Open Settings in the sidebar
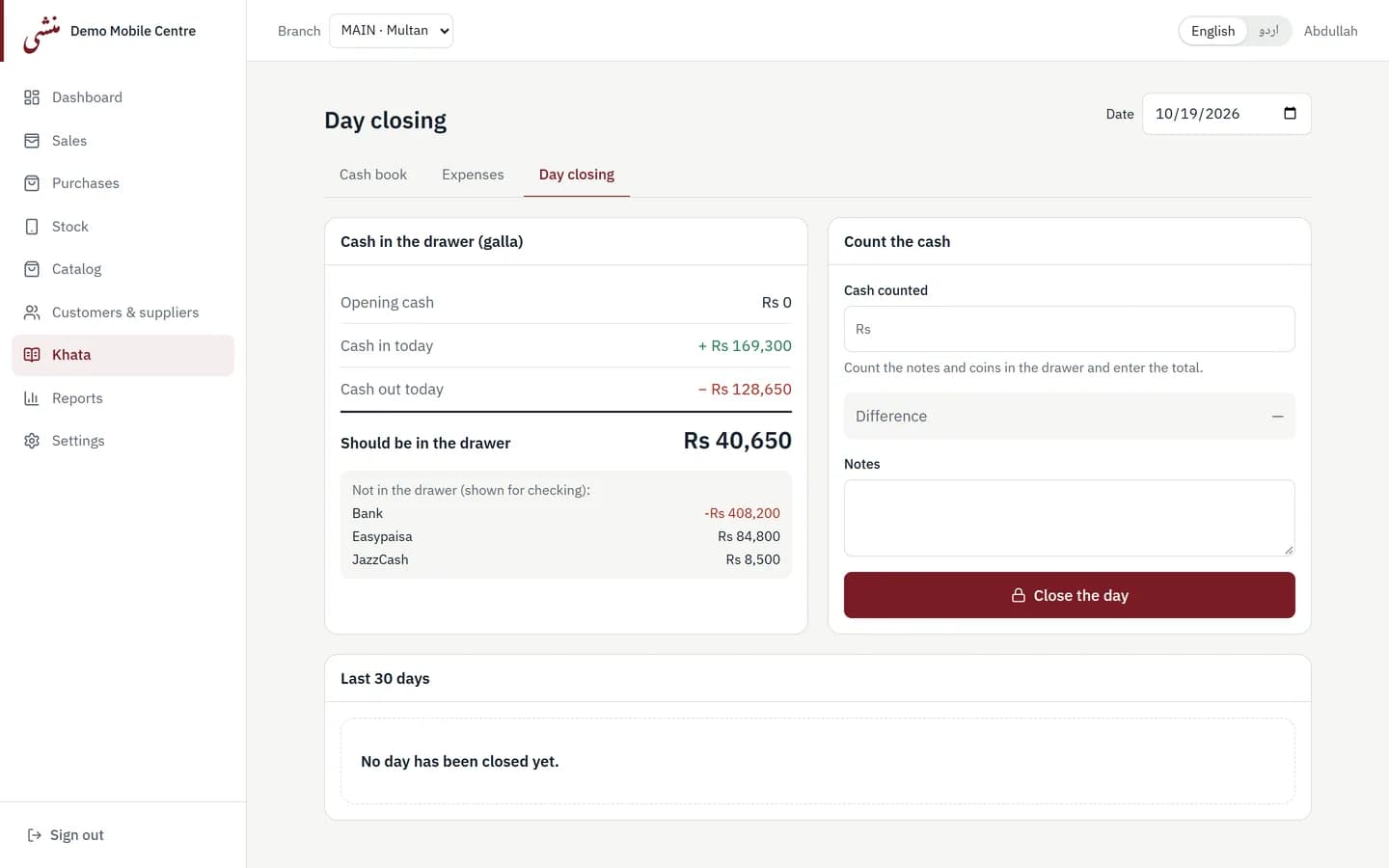Viewport: 1389px width, 868px height. click(x=123, y=441)
